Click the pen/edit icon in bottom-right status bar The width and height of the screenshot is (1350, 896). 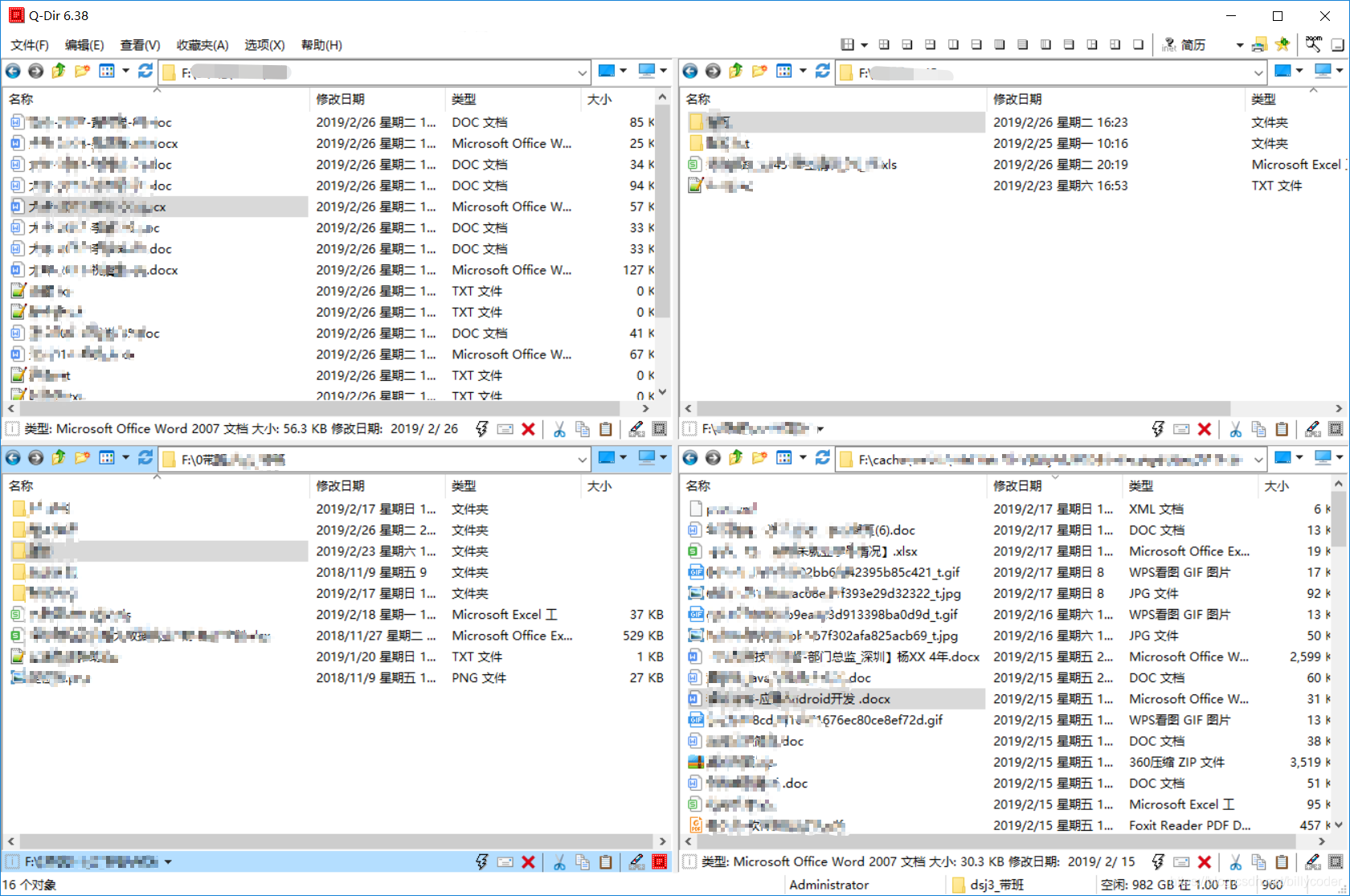tap(1313, 861)
